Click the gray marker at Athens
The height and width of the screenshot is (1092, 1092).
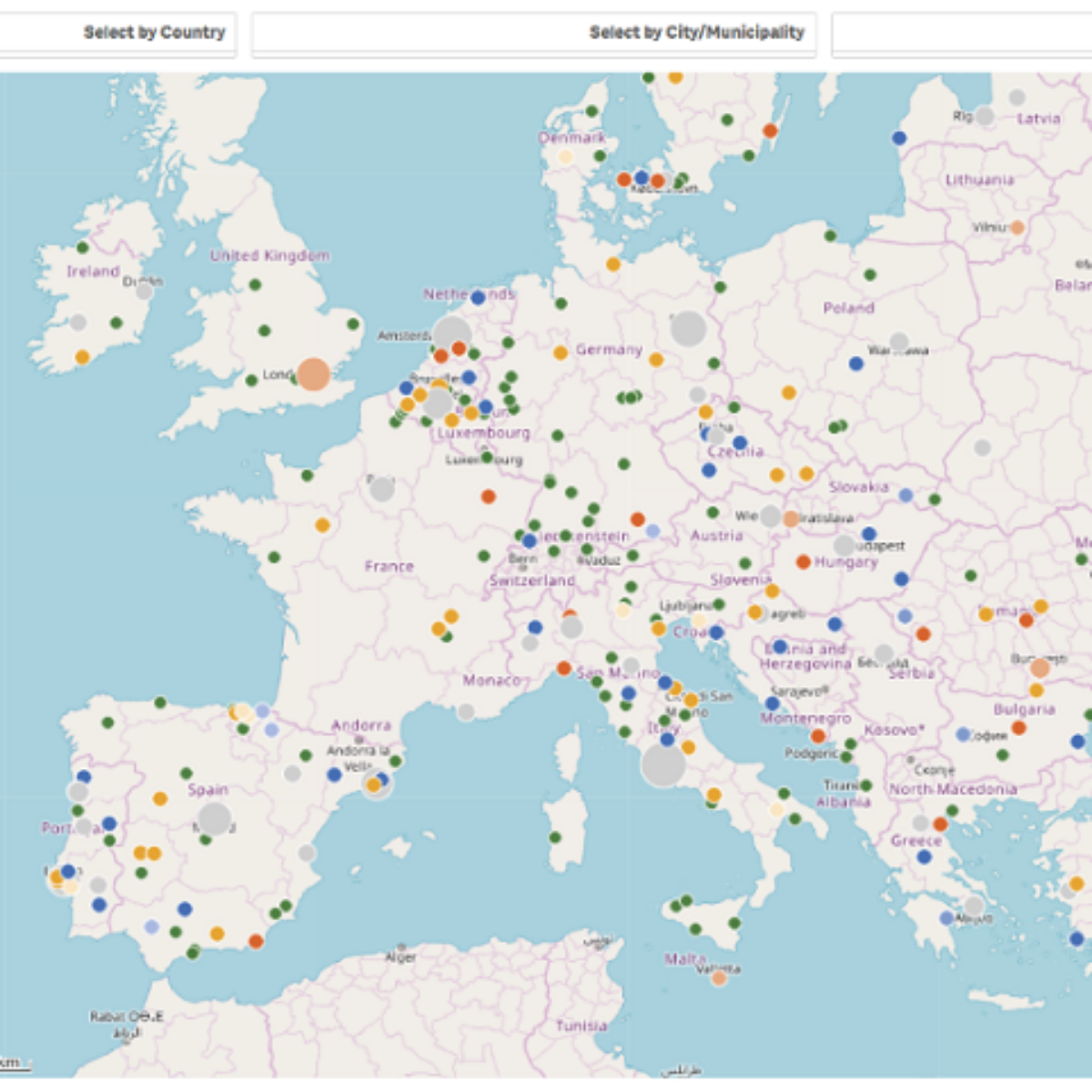tap(974, 906)
